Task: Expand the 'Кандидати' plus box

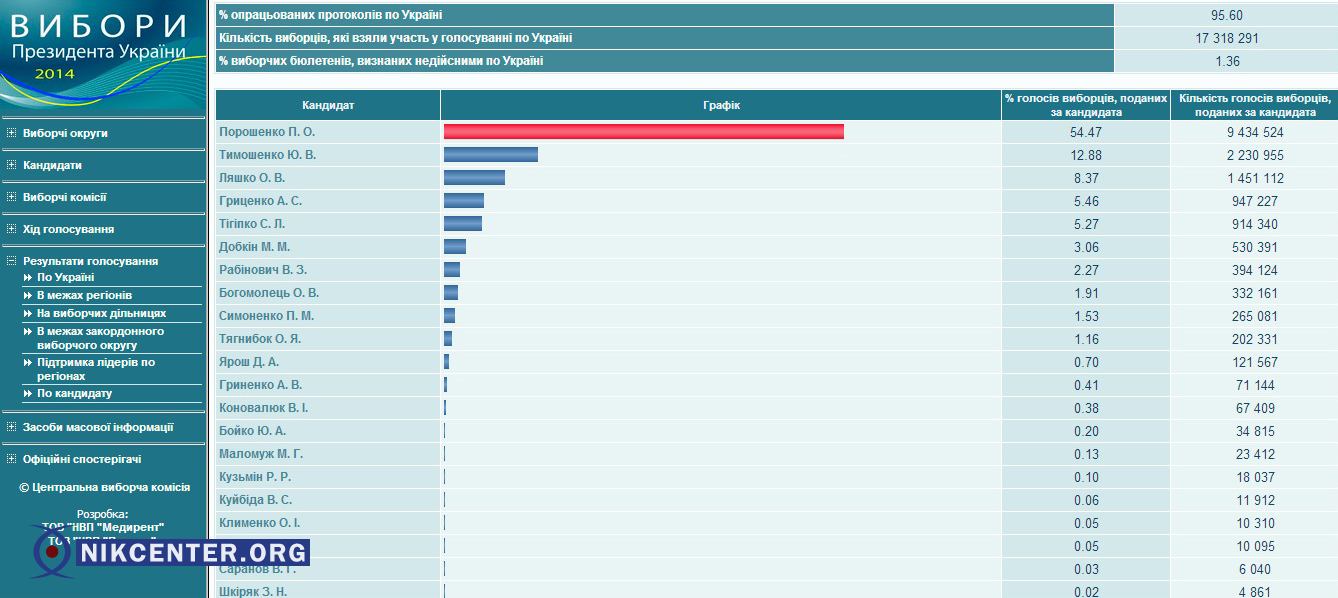Action: click(x=11, y=165)
